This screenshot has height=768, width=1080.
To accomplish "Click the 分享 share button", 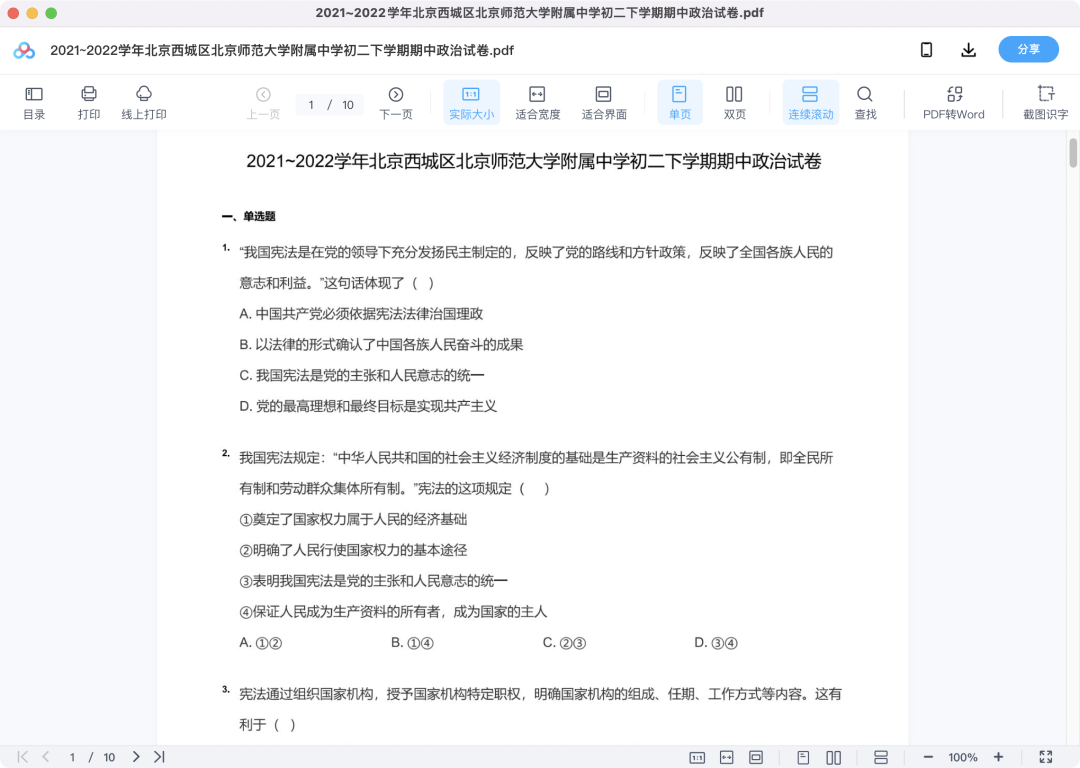I will coord(1028,50).
